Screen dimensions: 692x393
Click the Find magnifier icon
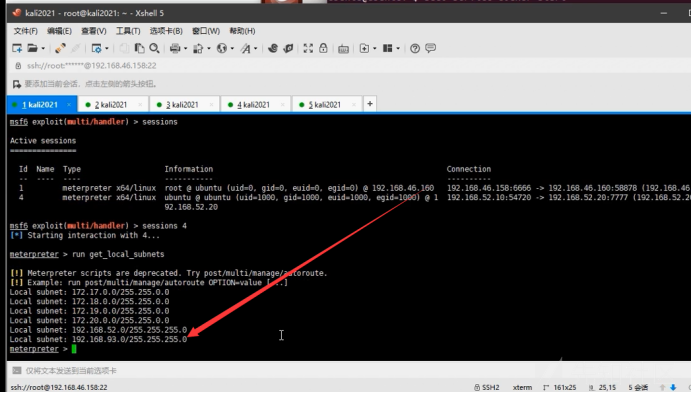click(154, 48)
